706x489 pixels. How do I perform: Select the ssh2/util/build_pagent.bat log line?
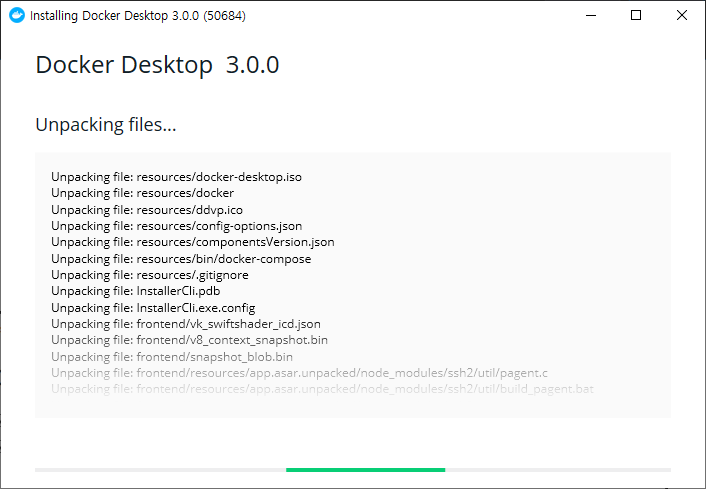click(x=322, y=389)
